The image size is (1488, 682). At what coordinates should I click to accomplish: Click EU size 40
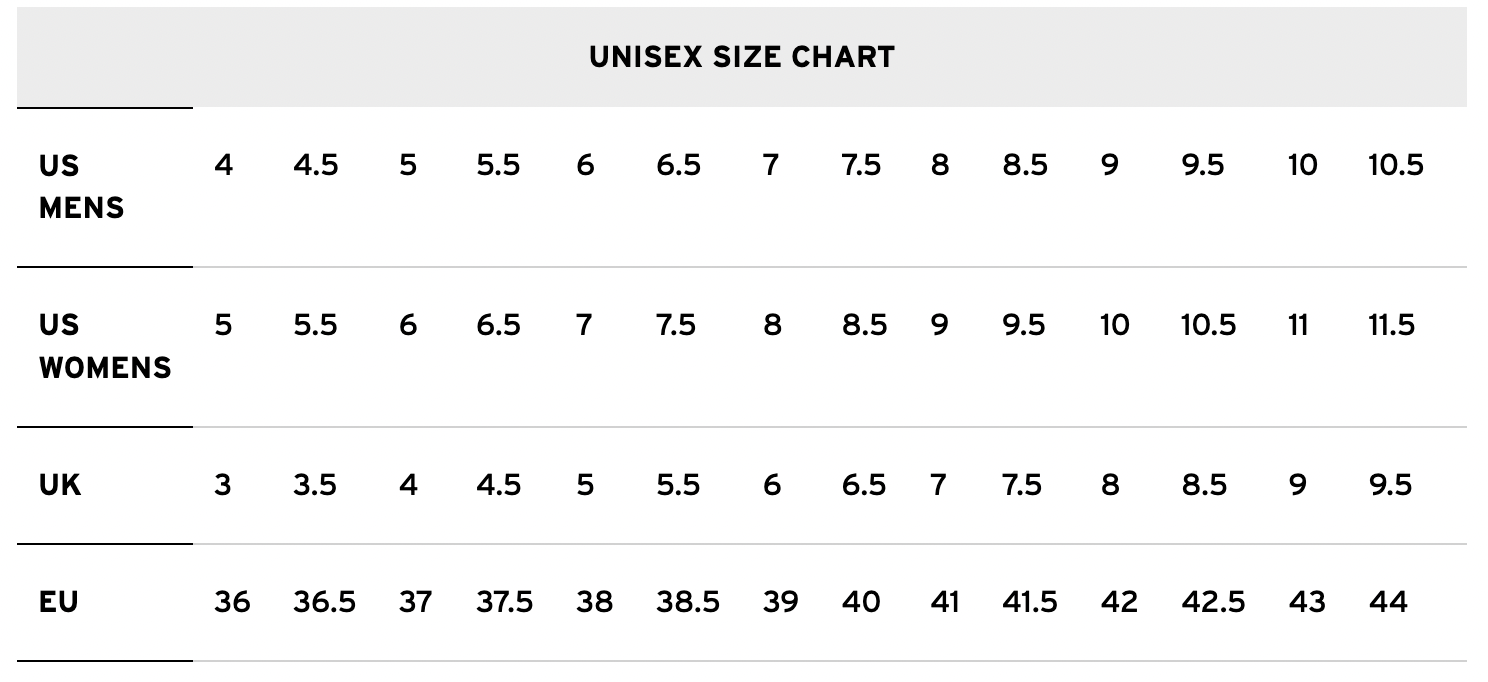(861, 602)
